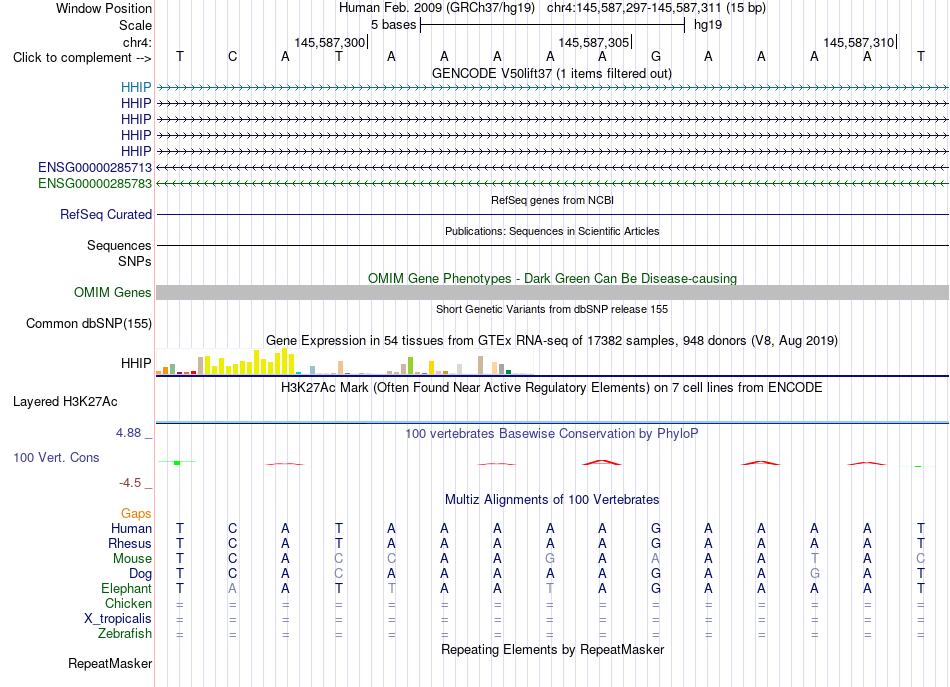Open the 'RefSeq genes from NCBI' track title
The height and width of the screenshot is (687, 950).
click(x=552, y=200)
